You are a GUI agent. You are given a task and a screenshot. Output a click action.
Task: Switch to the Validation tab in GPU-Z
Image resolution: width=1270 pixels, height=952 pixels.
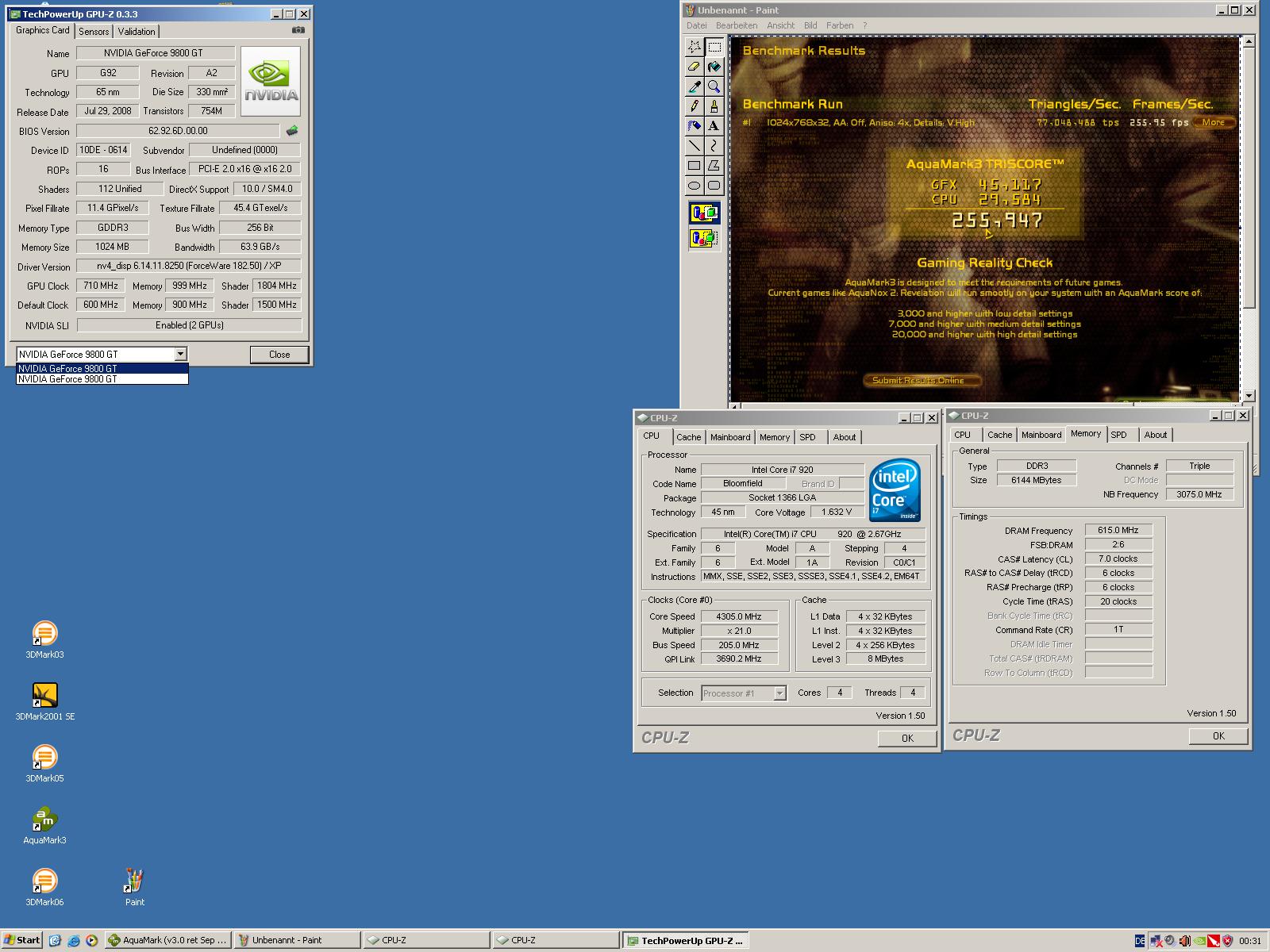click(x=137, y=31)
